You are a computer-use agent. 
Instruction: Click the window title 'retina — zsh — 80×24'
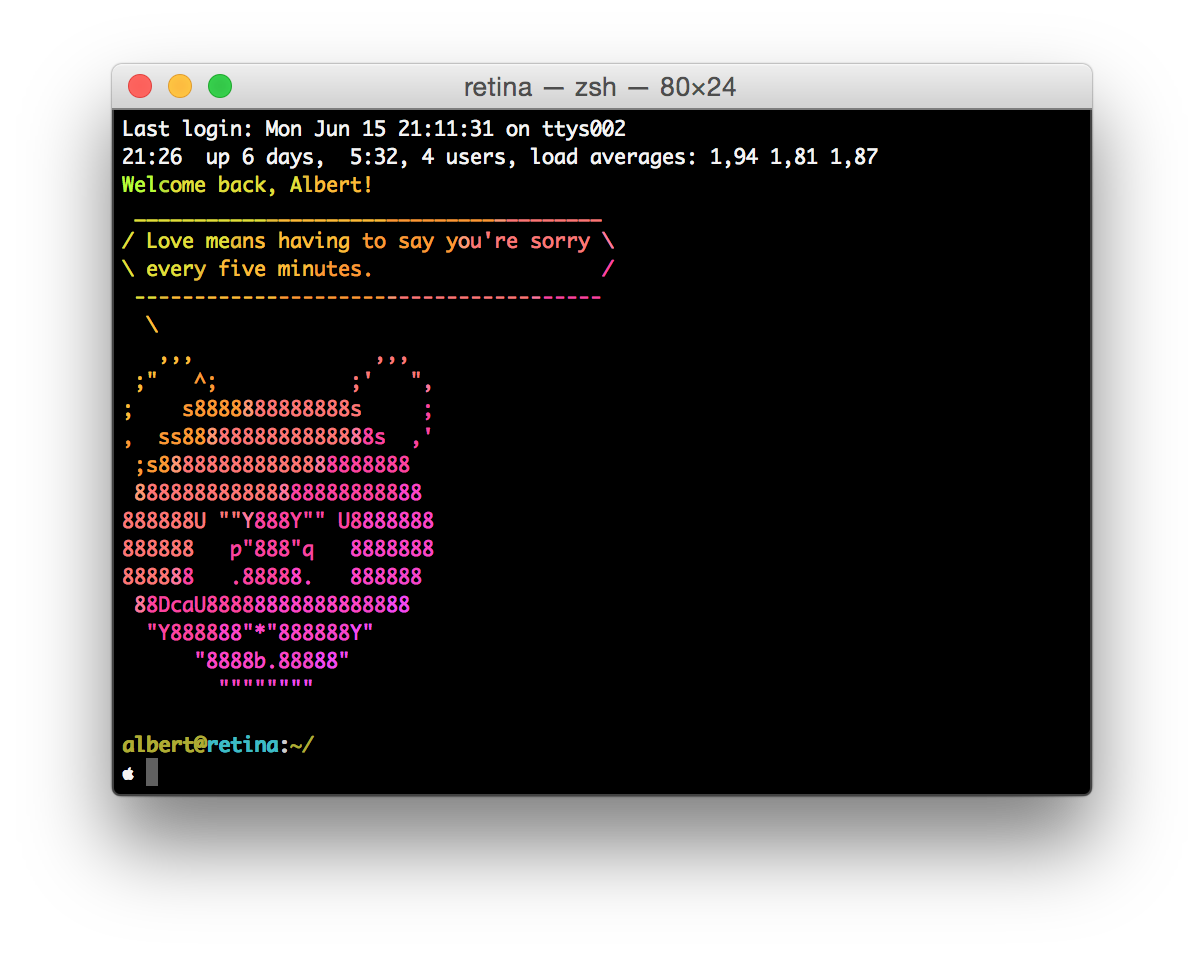(600, 87)
